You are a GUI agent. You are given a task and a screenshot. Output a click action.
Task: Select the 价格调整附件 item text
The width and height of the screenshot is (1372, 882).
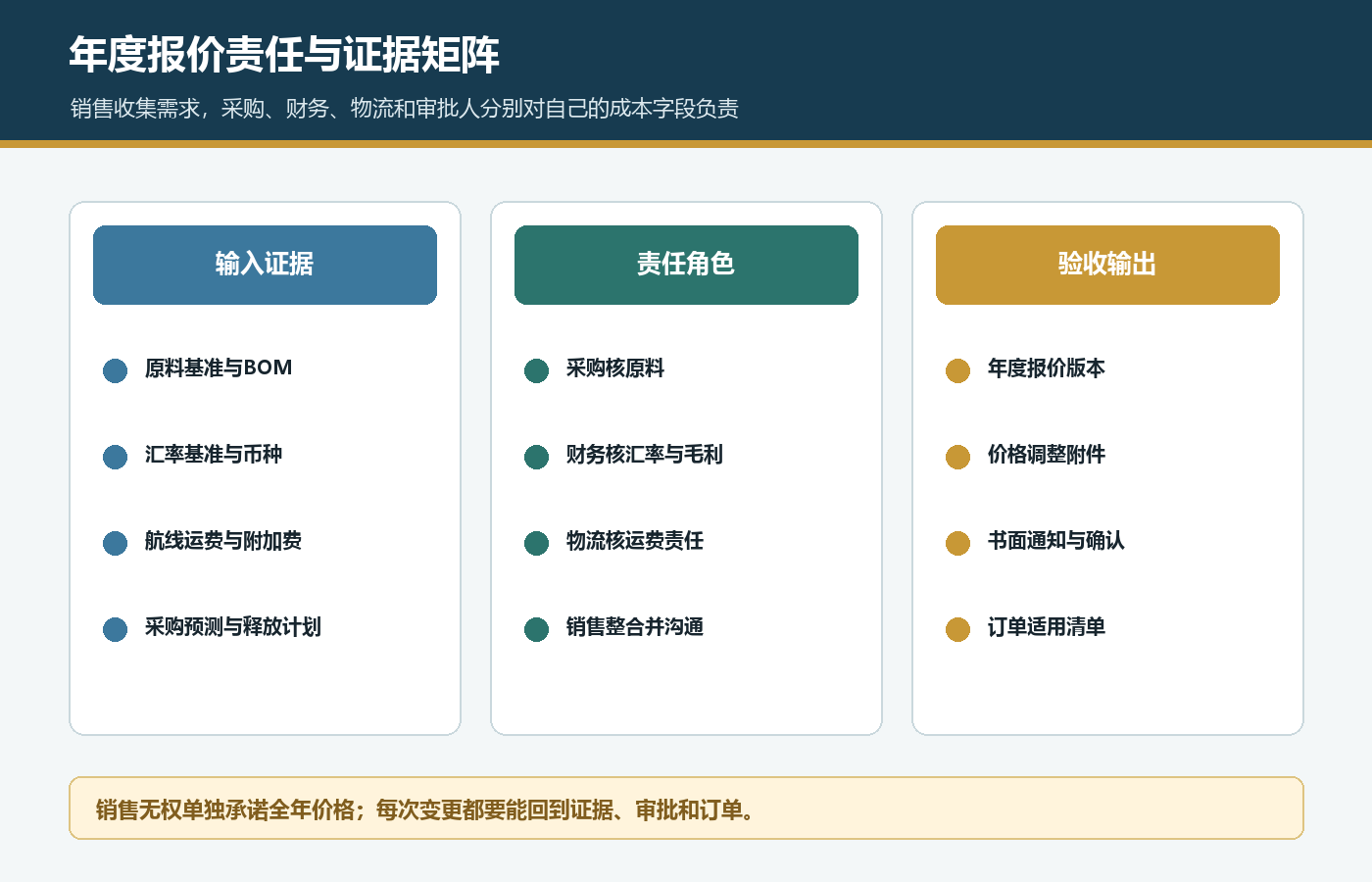[x=1047, y=455]
